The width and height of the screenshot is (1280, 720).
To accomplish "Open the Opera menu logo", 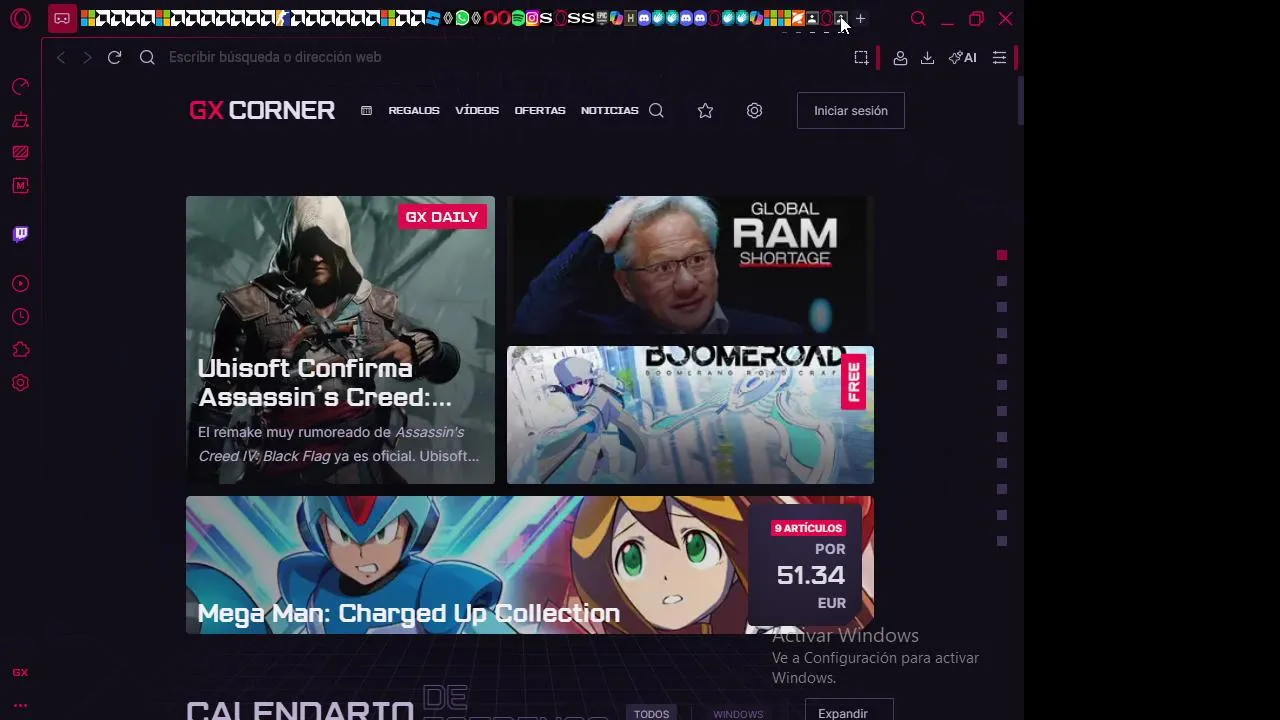I will pos(20,19).
